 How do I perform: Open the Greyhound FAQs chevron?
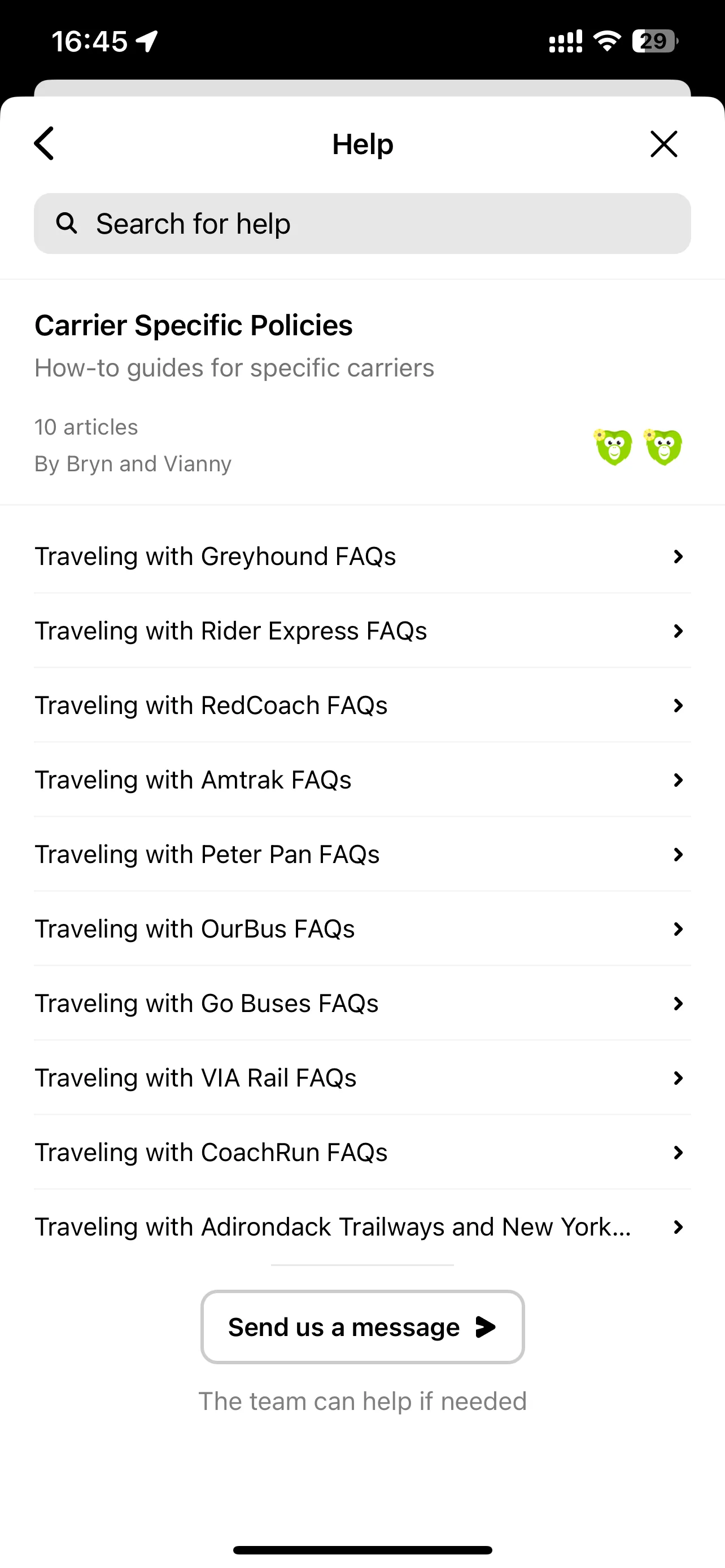678,557
